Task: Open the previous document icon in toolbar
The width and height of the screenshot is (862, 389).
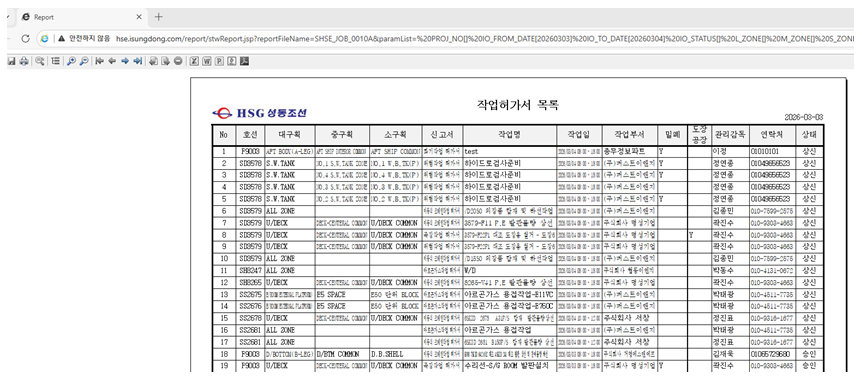Action: tap(153, 61)
